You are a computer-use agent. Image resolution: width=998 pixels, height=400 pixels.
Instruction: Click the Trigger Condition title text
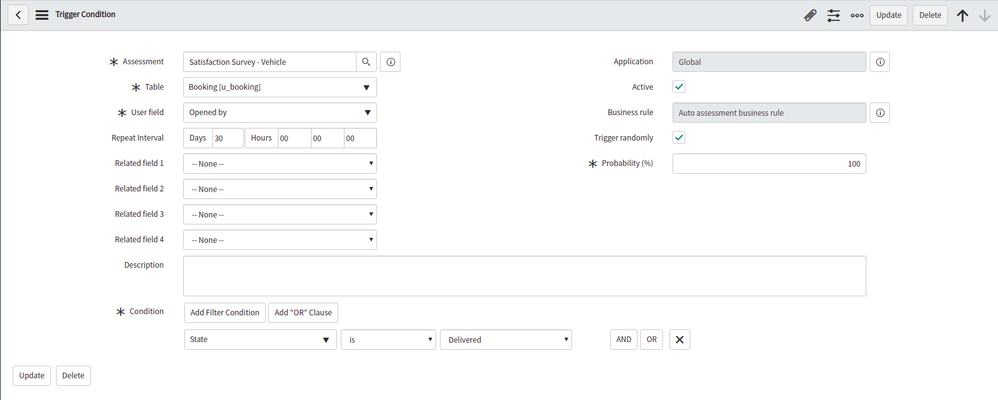tap(85, 14)
